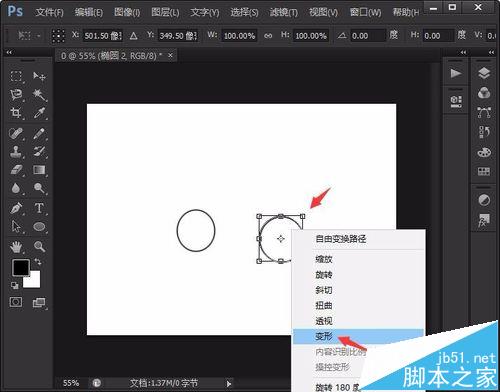
Task: Select the Horizontal Type tool
Action: [39, 208]
